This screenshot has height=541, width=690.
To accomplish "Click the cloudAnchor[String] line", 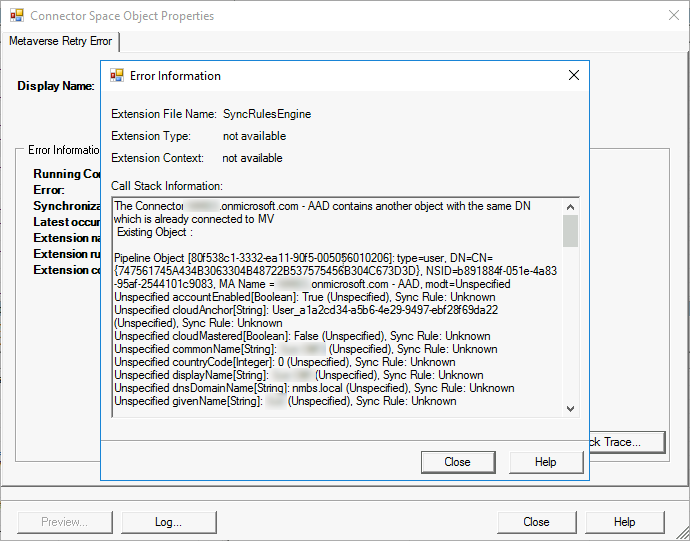I will [x=306, y=310].
